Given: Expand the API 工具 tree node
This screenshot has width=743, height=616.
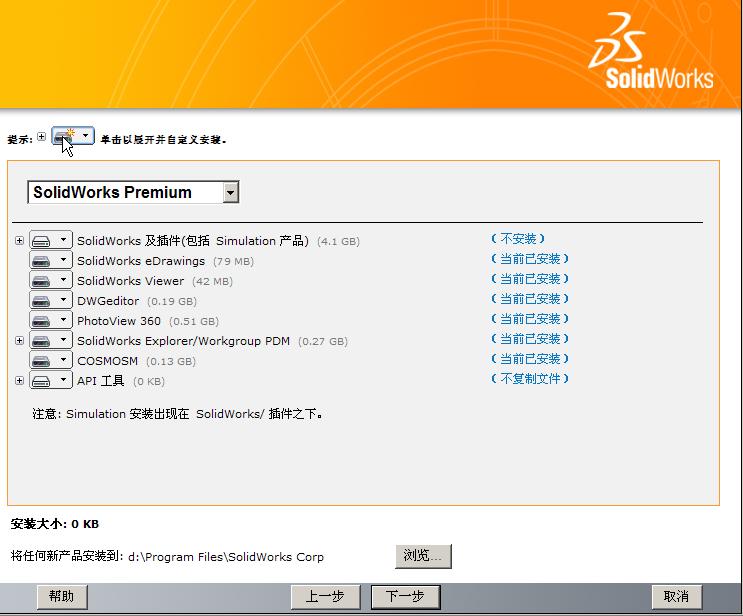Looking at the screenshot, I should (19, 380).
